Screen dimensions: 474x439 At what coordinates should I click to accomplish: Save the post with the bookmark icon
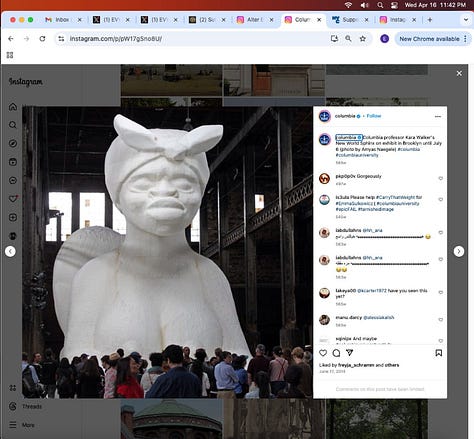tap(439, 353)
